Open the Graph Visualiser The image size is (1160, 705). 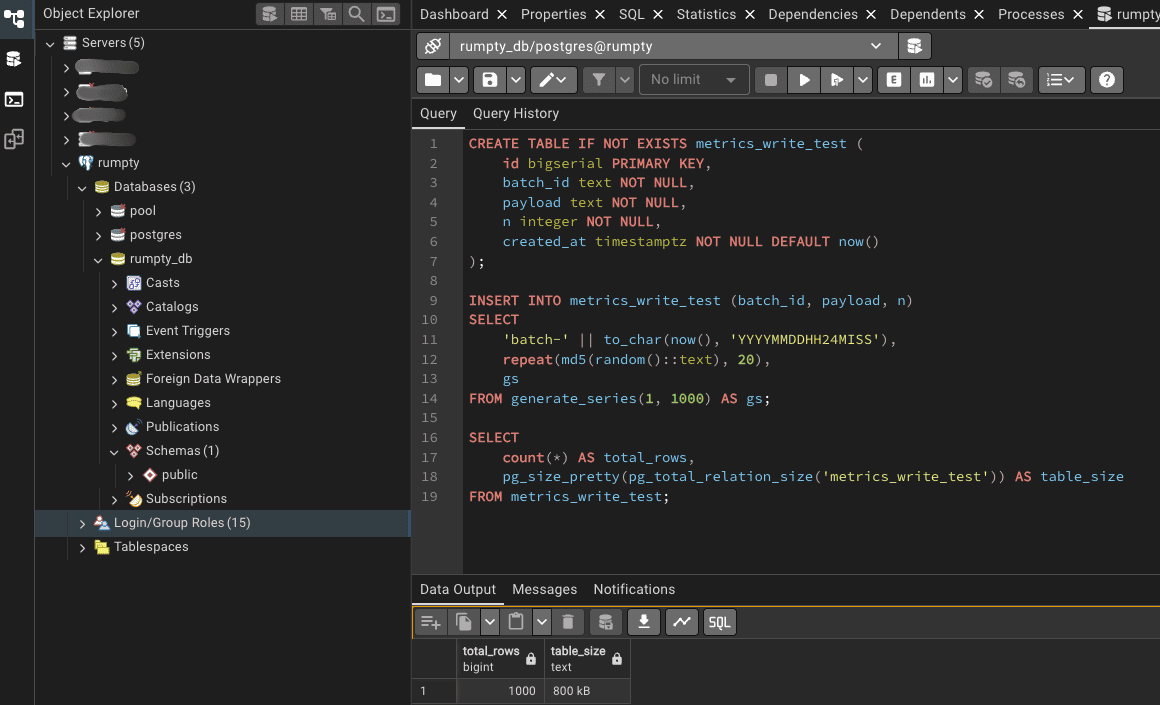pos(682,622)
